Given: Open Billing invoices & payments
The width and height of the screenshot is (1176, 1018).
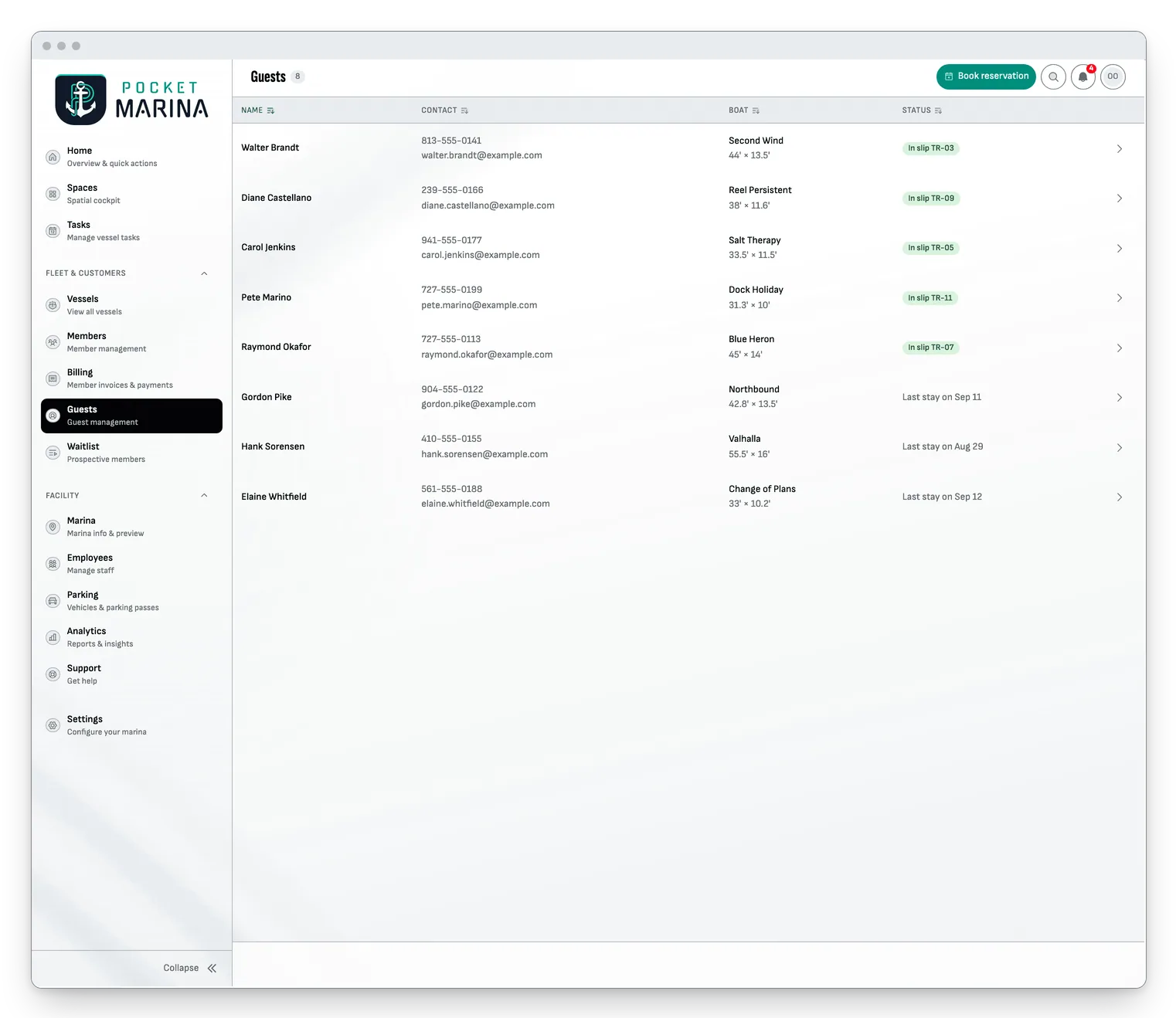Looking at the screenshot, I should click(131, 378).
